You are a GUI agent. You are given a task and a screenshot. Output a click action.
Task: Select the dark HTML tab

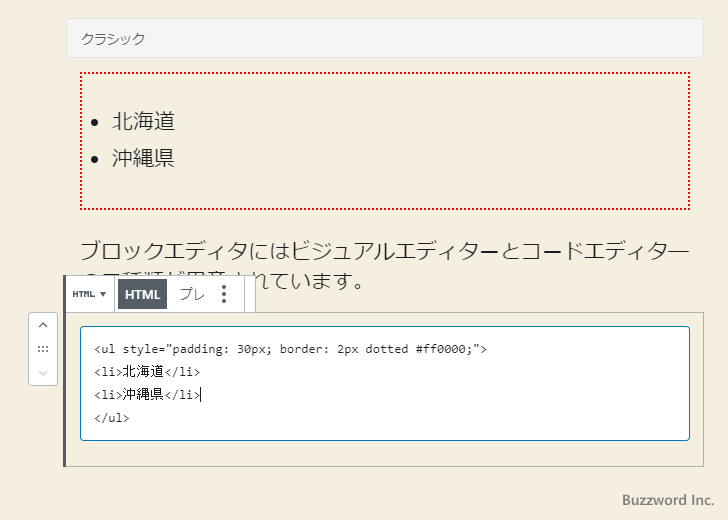(x=142, y=294)
